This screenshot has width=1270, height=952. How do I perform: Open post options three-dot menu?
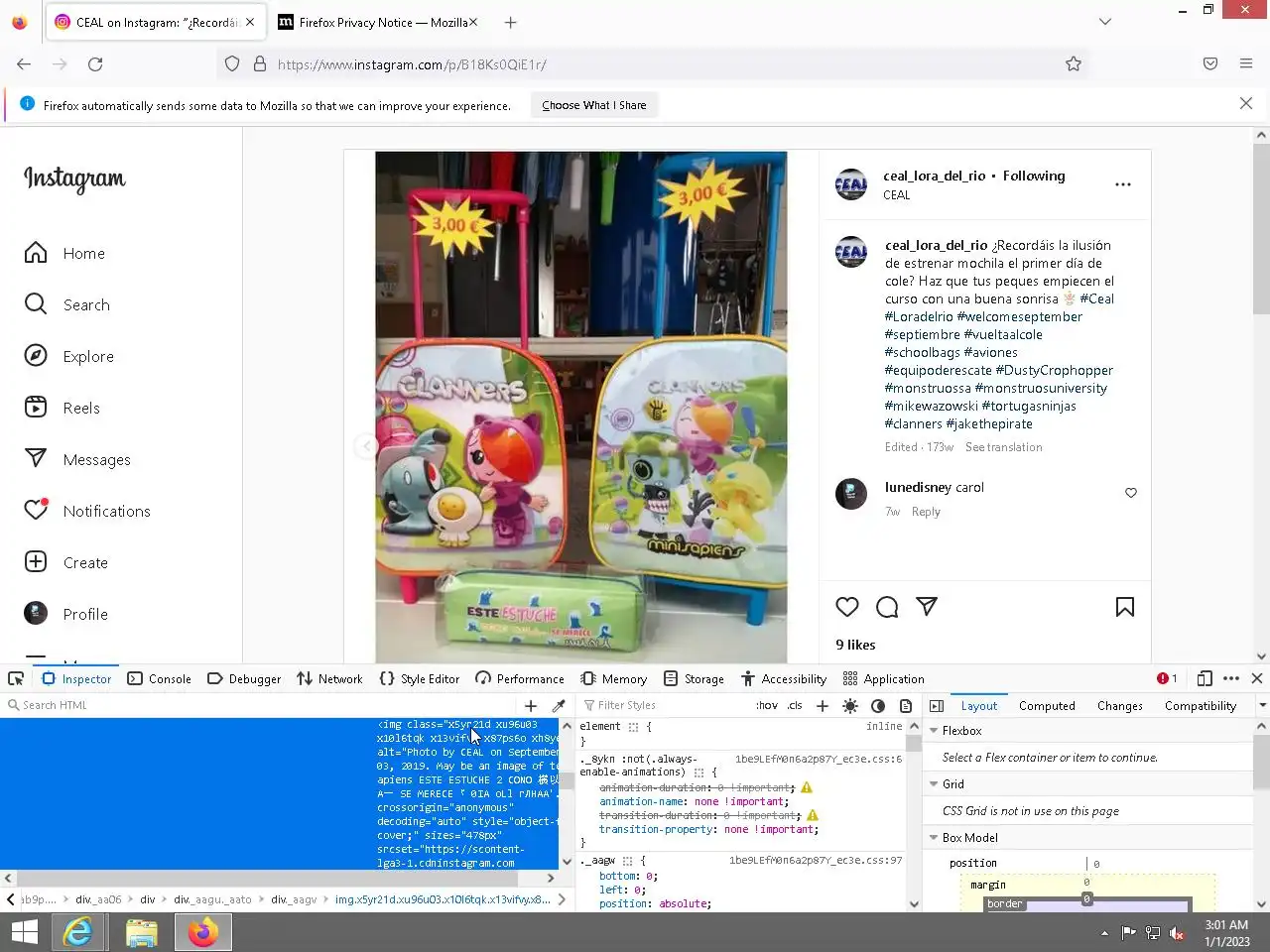click(x=1123, y=184)
